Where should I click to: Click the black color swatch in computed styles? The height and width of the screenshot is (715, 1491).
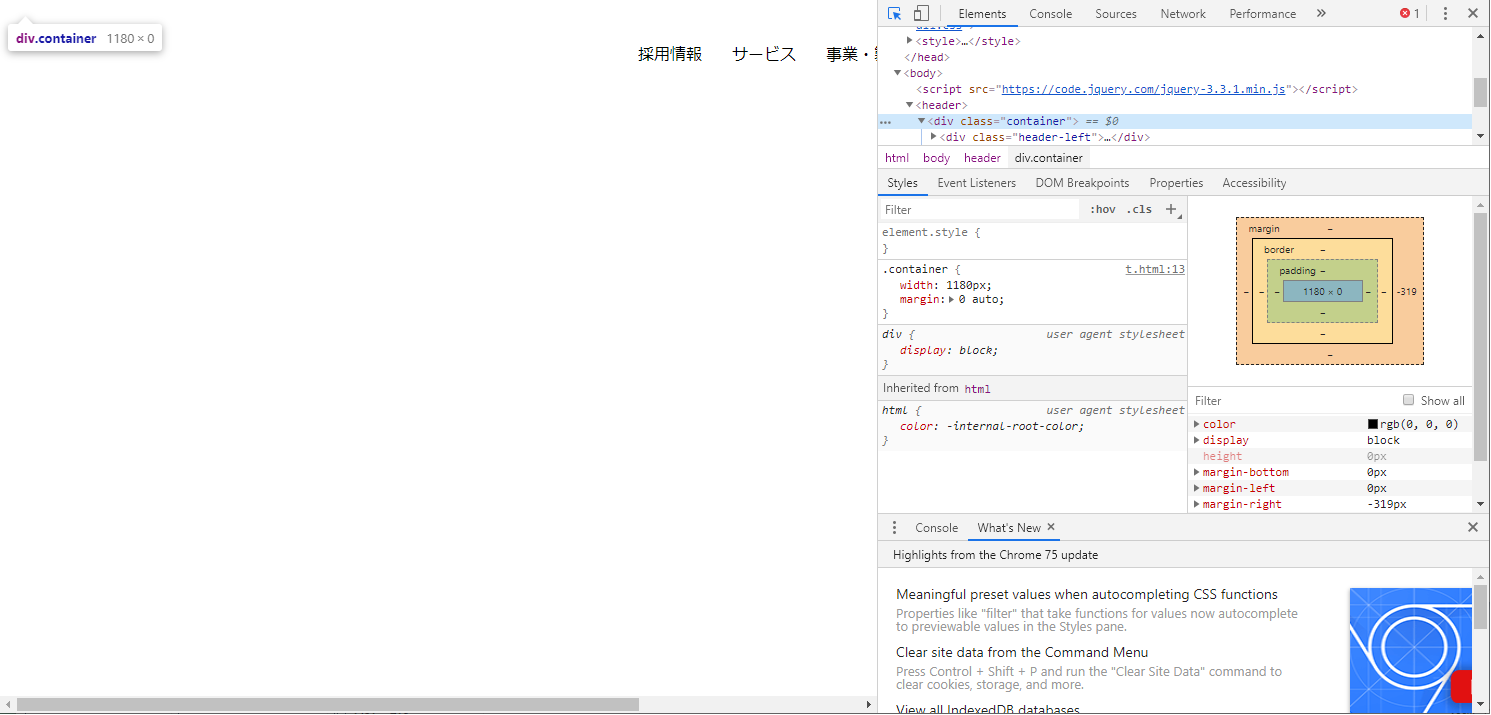(x=1373, y=424)
